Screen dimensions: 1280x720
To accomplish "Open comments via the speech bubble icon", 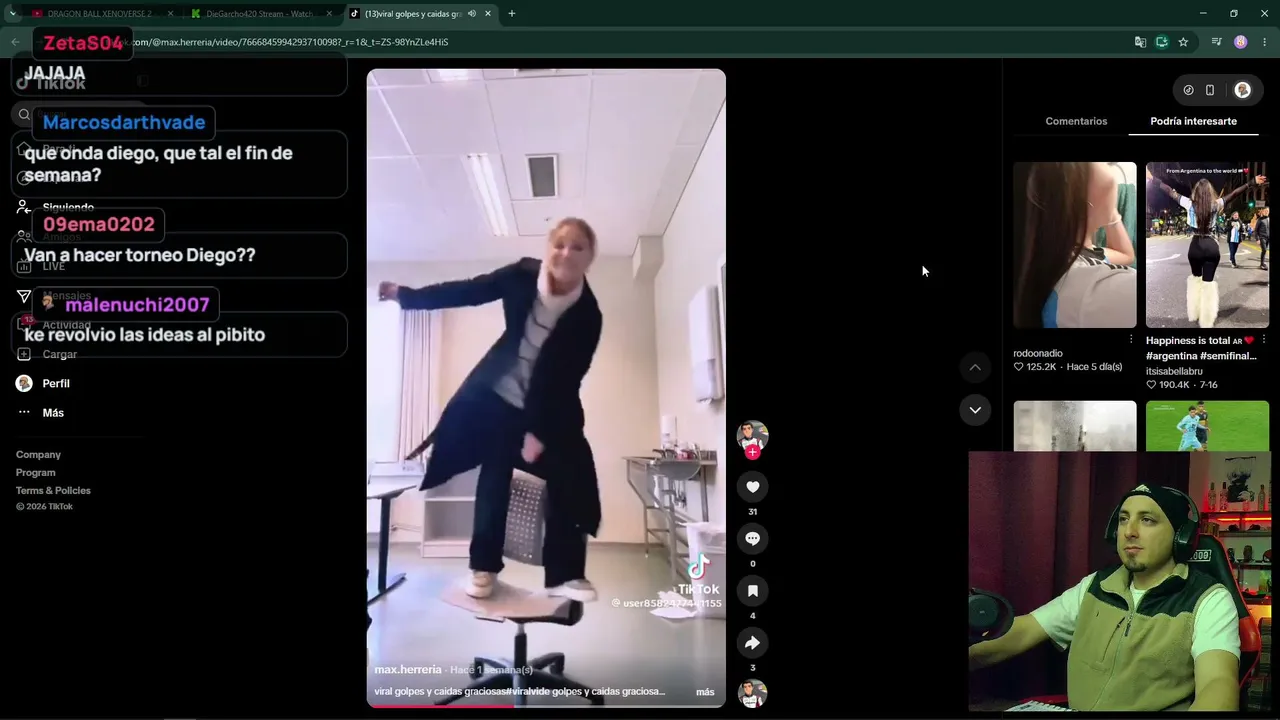I will pos(752,539).
